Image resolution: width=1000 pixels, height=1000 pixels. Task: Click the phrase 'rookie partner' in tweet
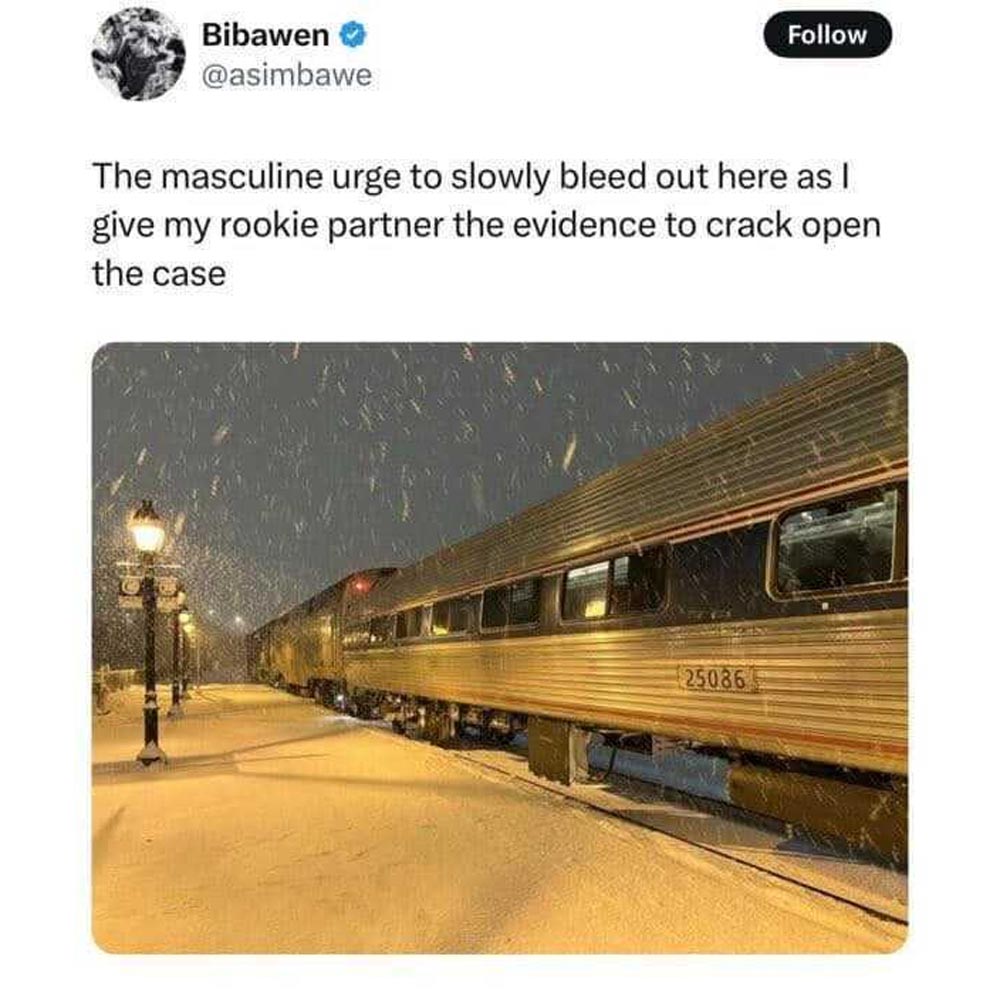pos(330,226)
